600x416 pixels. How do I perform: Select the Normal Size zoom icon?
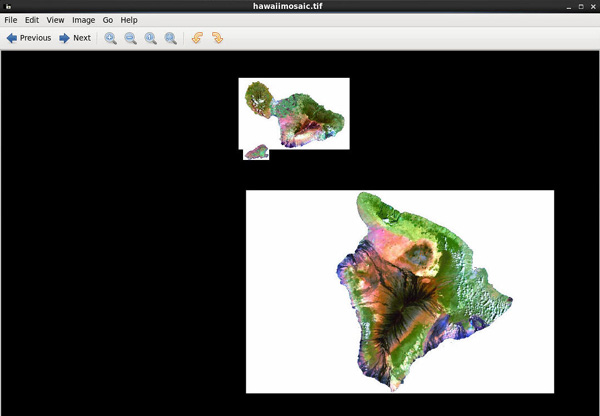[x=150, y=38]
